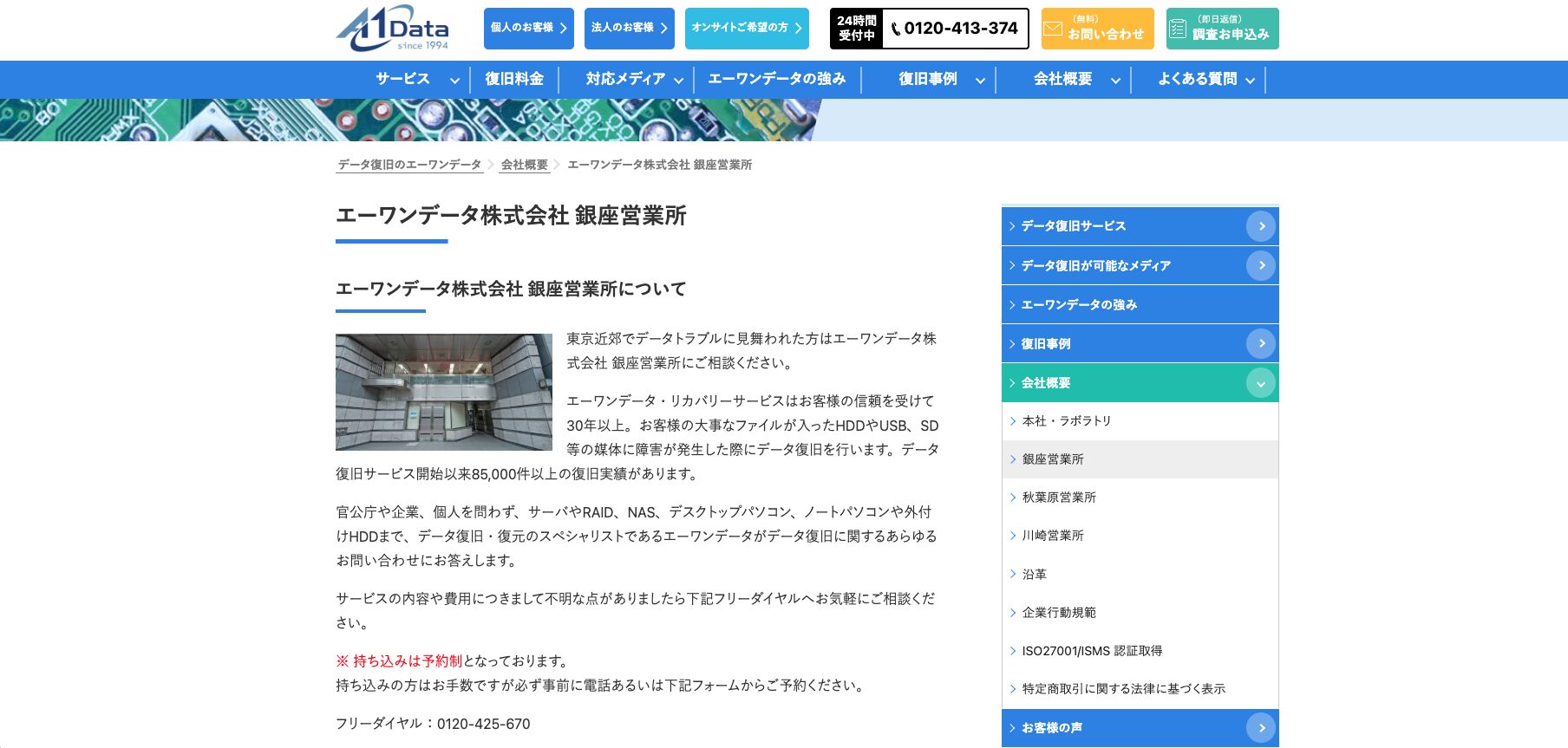Click round arrow icon beside お客様の声
The height and width of the screenshot is (748, 1568).
1261,728
